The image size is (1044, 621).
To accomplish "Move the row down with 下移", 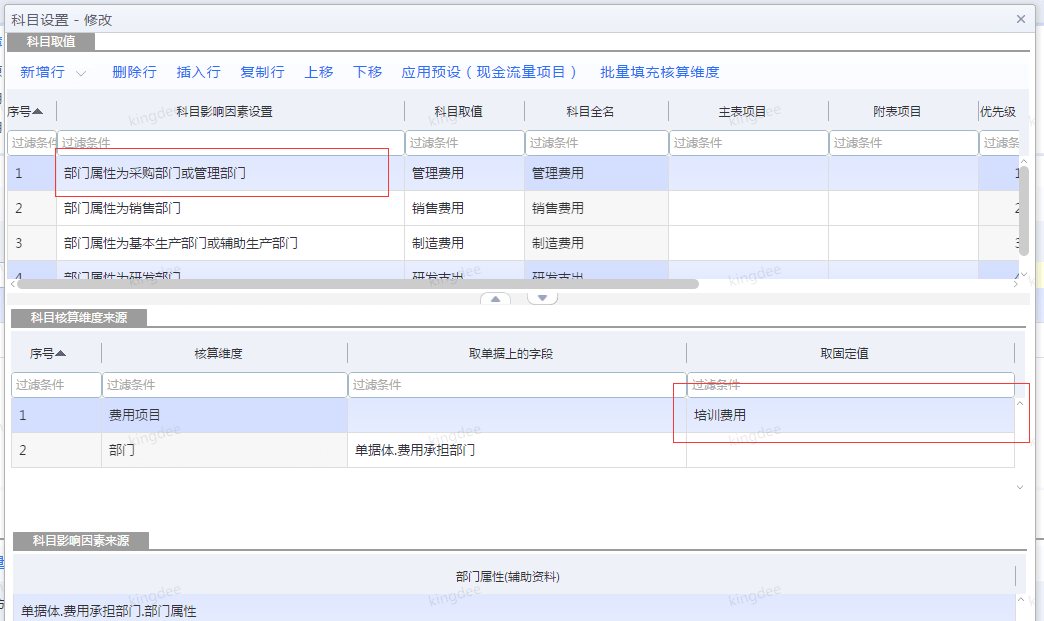I will pos(367,72).
